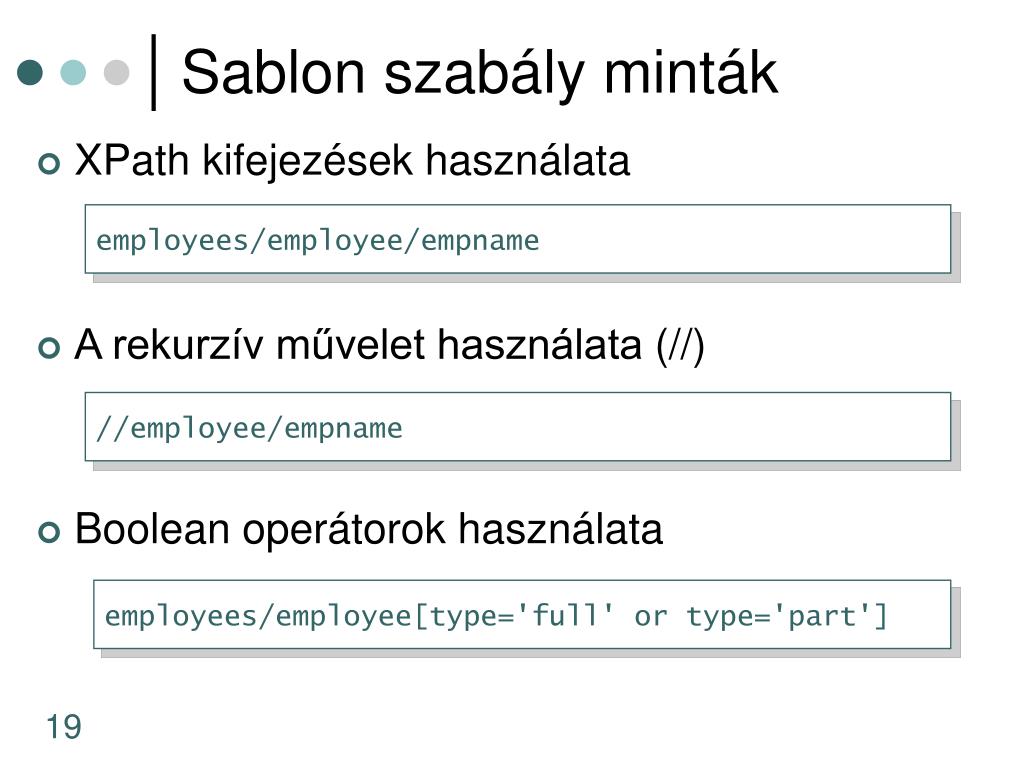Image resolution: width=1024 pixels, height=768 pixels.
Task: Click the (//) symbol in second heading
Action: [680, 346]
